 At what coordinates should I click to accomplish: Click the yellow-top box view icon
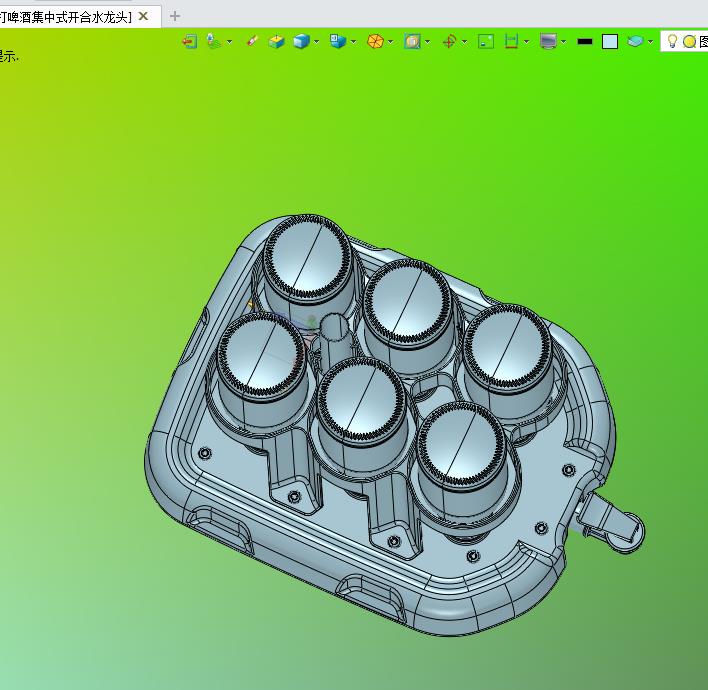click(x=276, y=42)
